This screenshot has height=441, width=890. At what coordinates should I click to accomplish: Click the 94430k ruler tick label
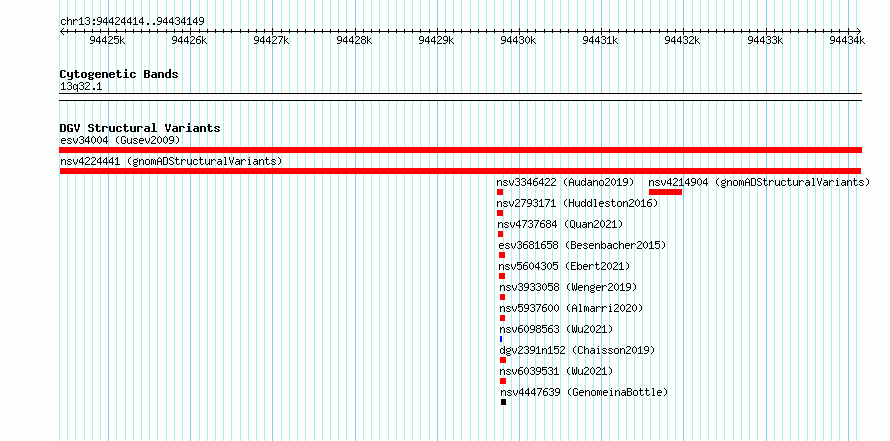[x=518, y=40]
